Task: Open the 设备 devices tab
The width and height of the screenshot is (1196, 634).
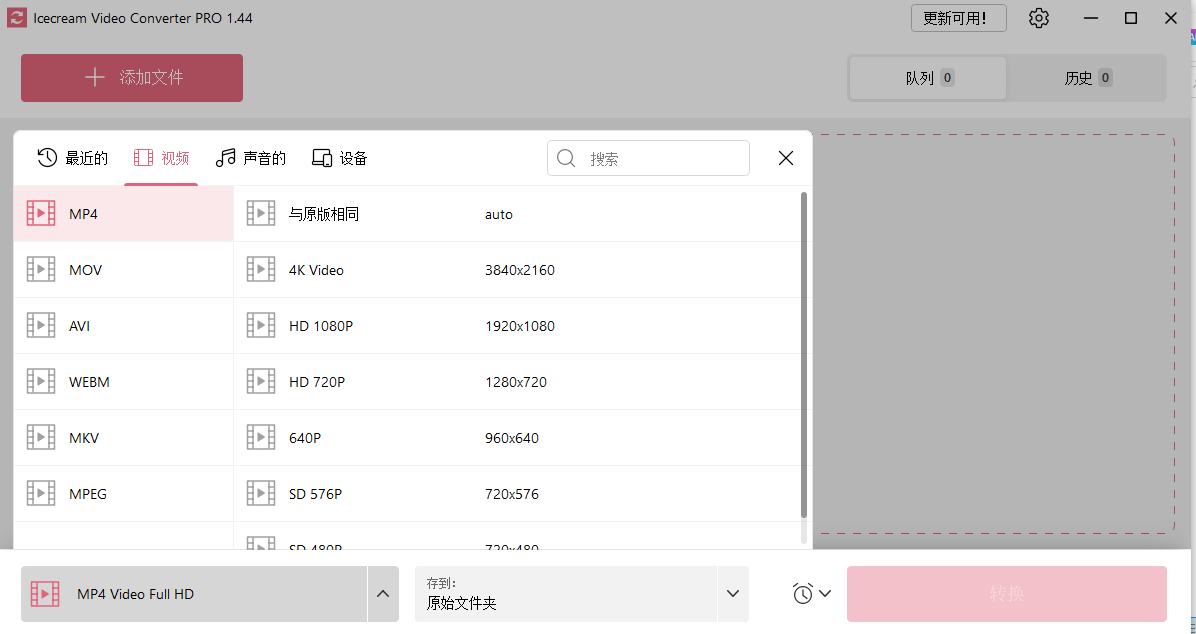Action: (340, 158)
